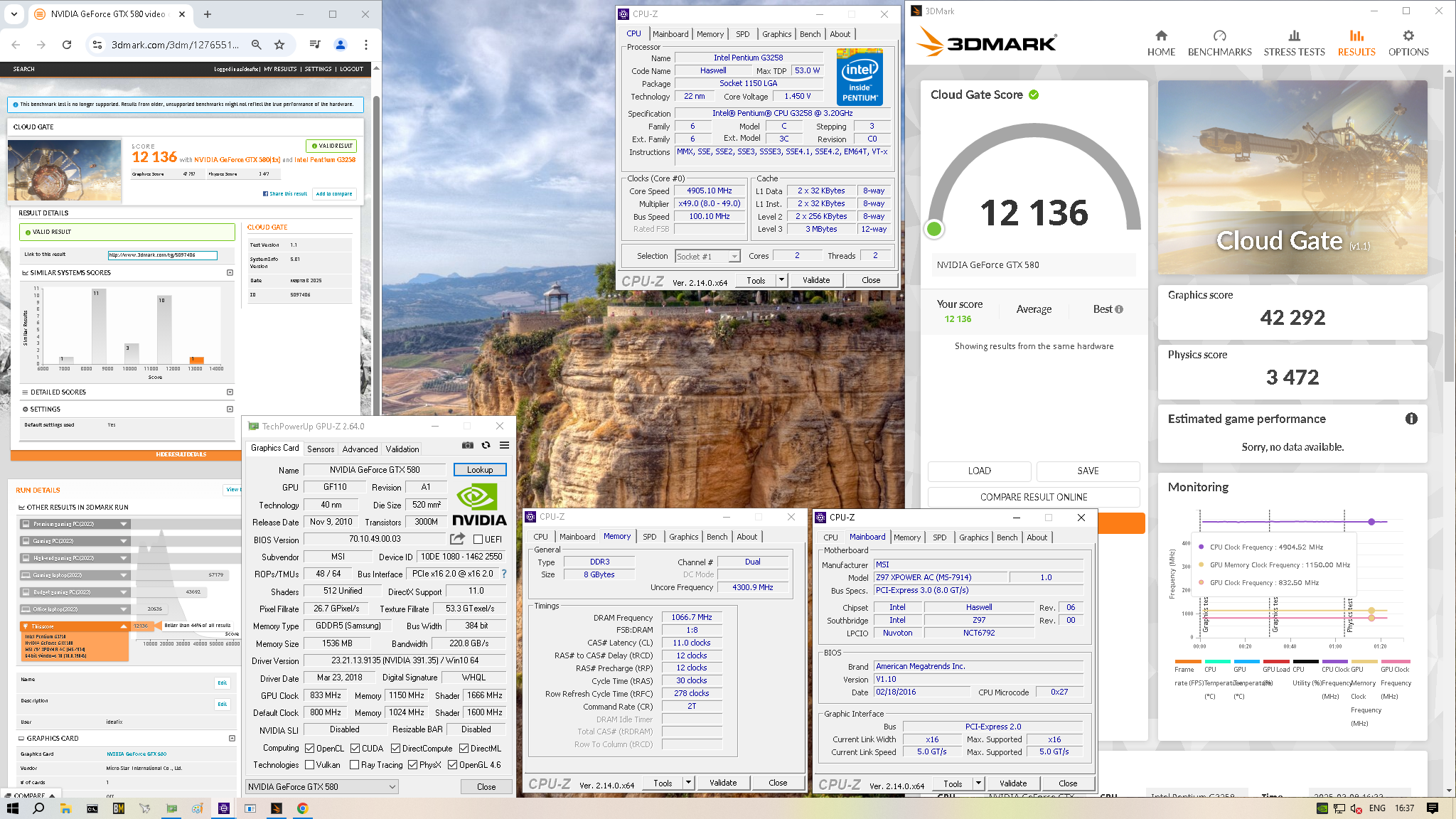Image resolution: width=1456 pixels, height=819 pixels.
Task: Click Add to compare on the result page
Action: pyautogui.click(x=333, y=193)
